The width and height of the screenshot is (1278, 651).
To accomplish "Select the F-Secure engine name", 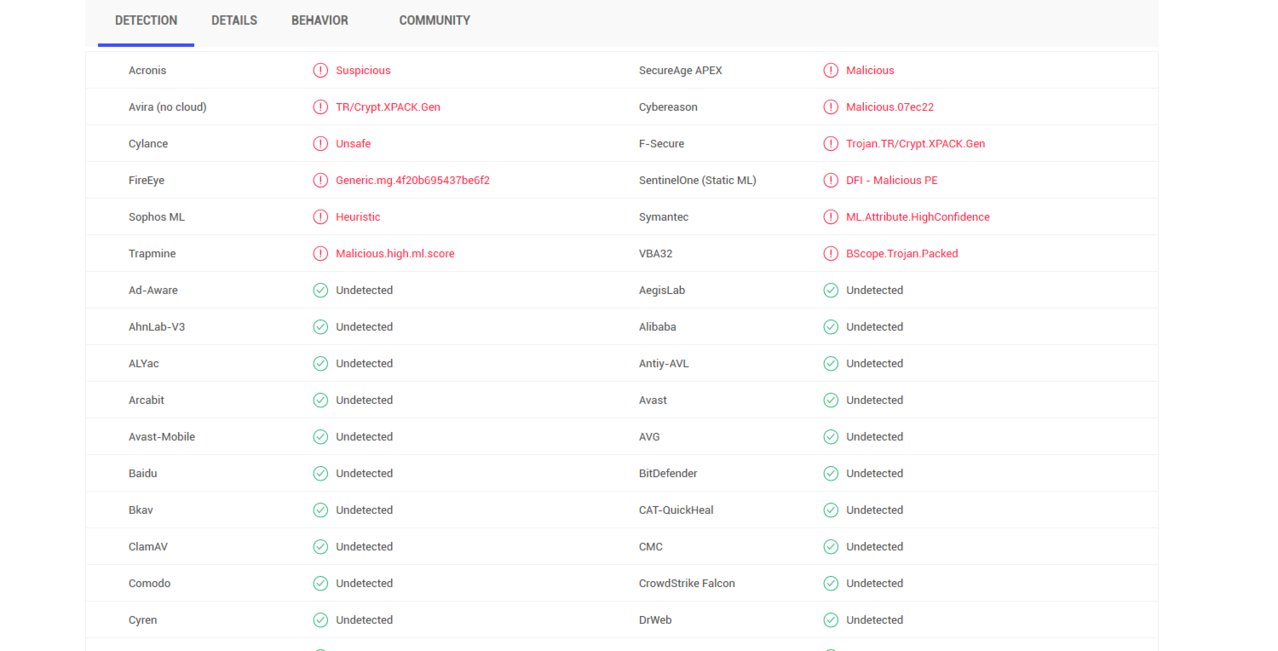I will 662,144.
